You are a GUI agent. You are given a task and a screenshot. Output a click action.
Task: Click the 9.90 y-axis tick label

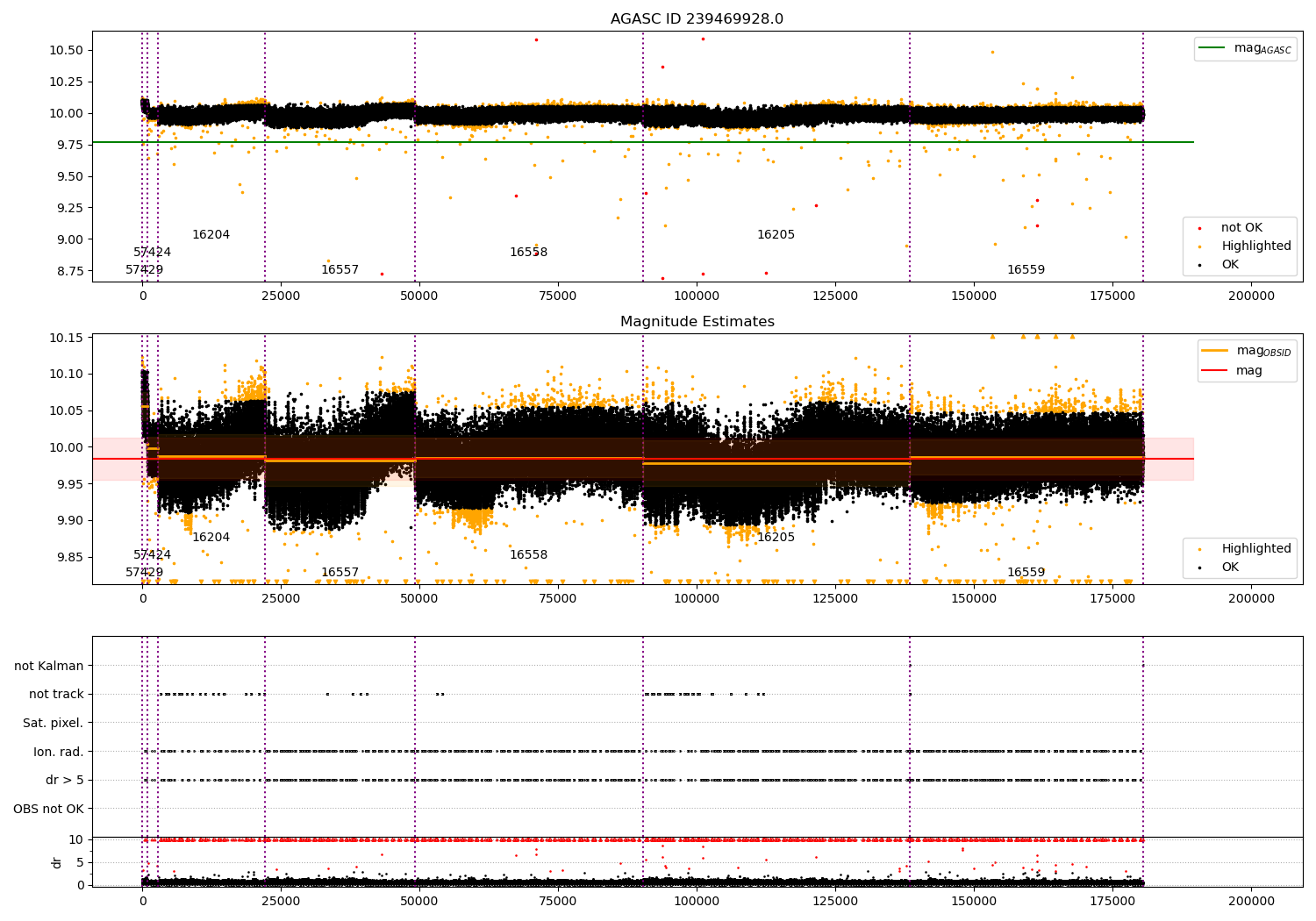[69, 520]
